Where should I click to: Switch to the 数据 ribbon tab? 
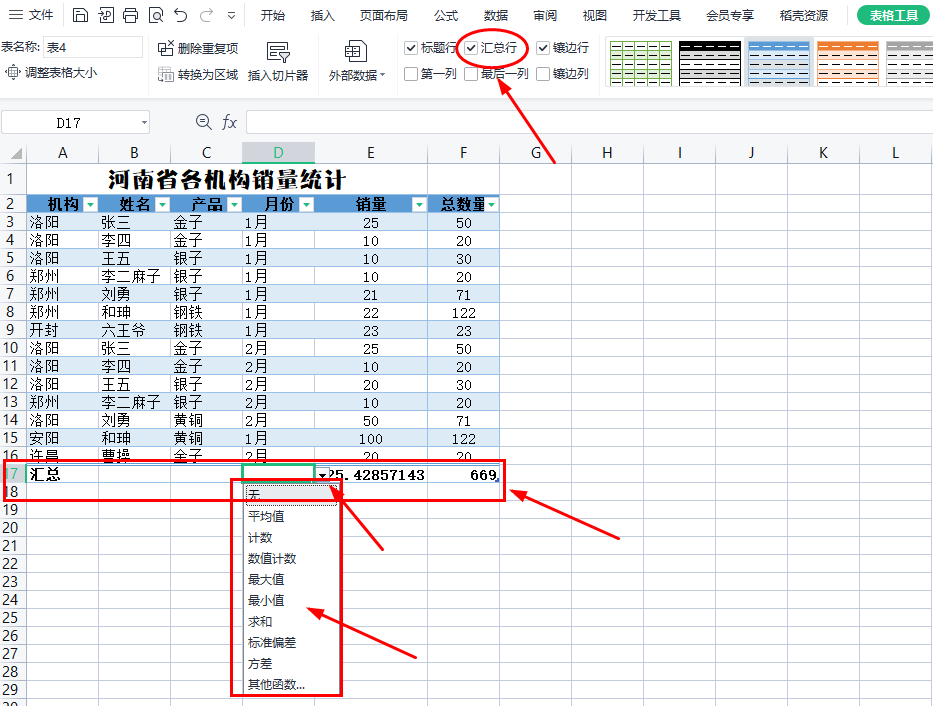coord(496,15)
